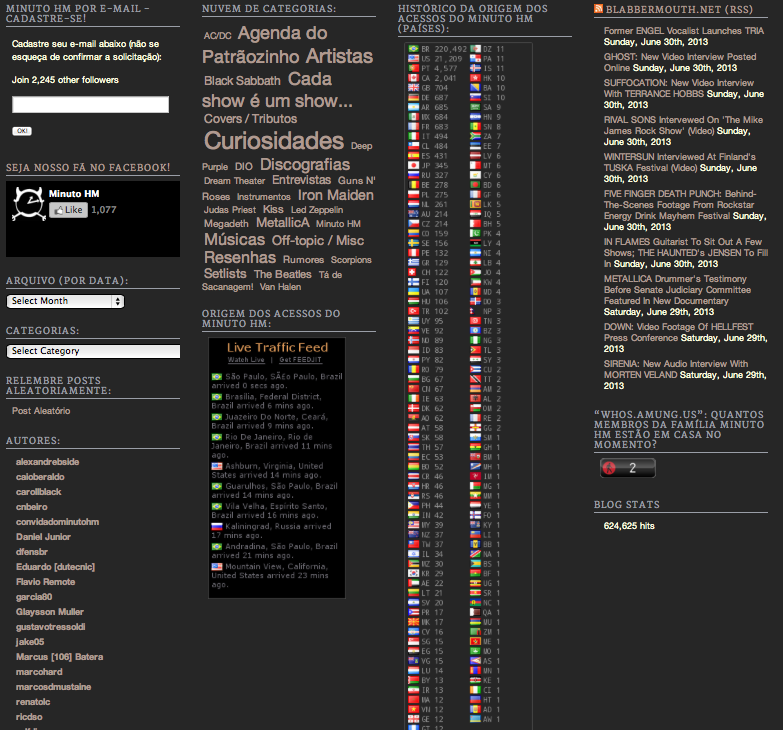The image size is (783, 730).
Task: Click the Brazil flag for São Paulo visitor
Action: point(216,376)
